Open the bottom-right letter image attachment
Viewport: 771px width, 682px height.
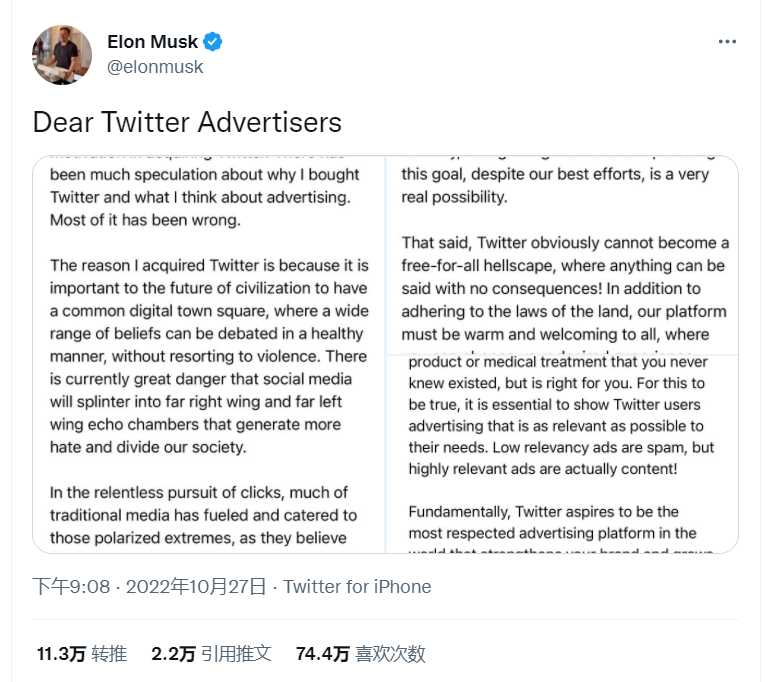point(563,453)
